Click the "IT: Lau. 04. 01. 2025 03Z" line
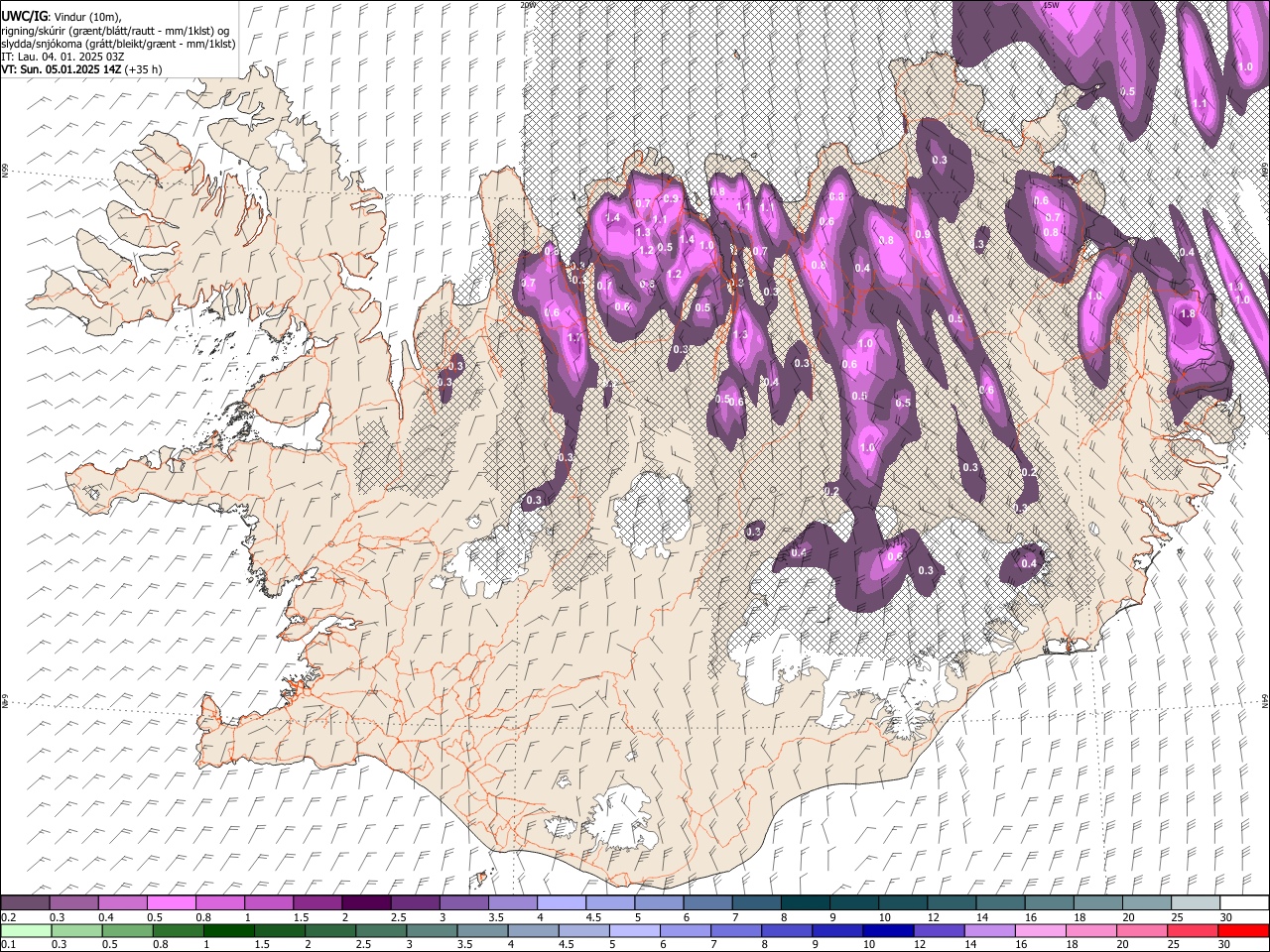The height and width of the screenshot is (952, 1270). pyautogui.click(x=63, y=57)
